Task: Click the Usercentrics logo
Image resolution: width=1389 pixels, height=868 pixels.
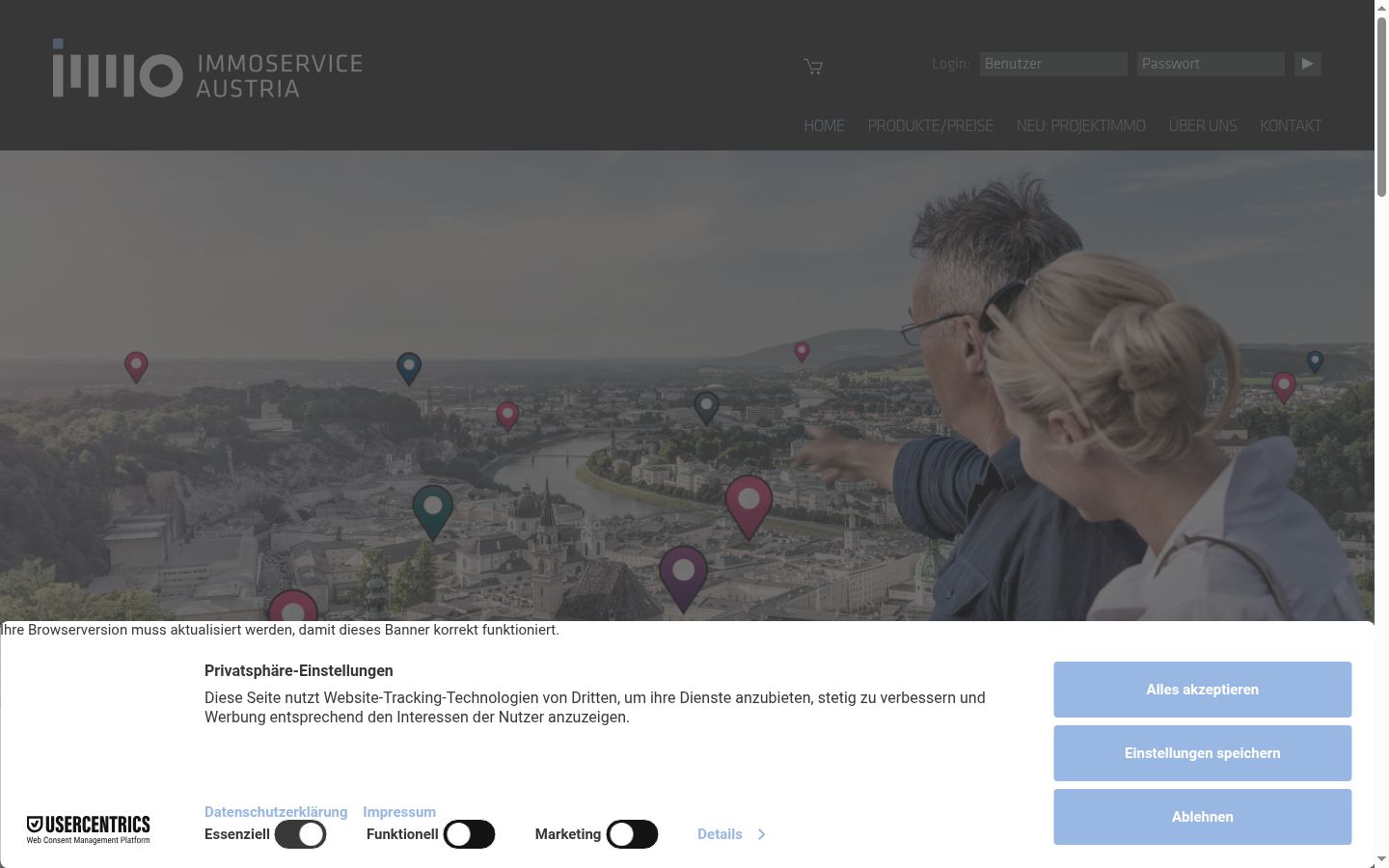Action: pyautogui.click(x=88, y=828)
